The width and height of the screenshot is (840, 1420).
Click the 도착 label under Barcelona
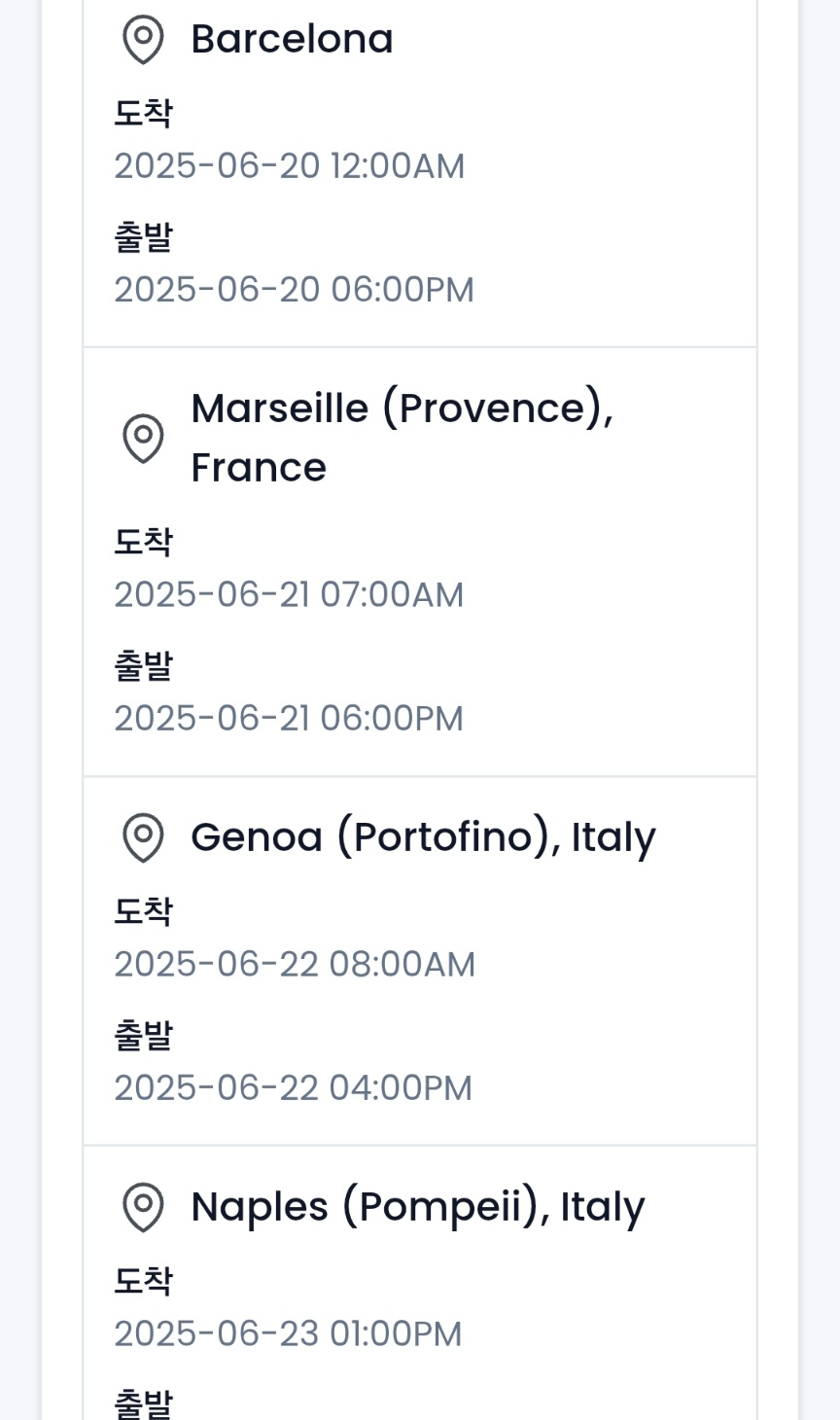click(x=144, y=113)
